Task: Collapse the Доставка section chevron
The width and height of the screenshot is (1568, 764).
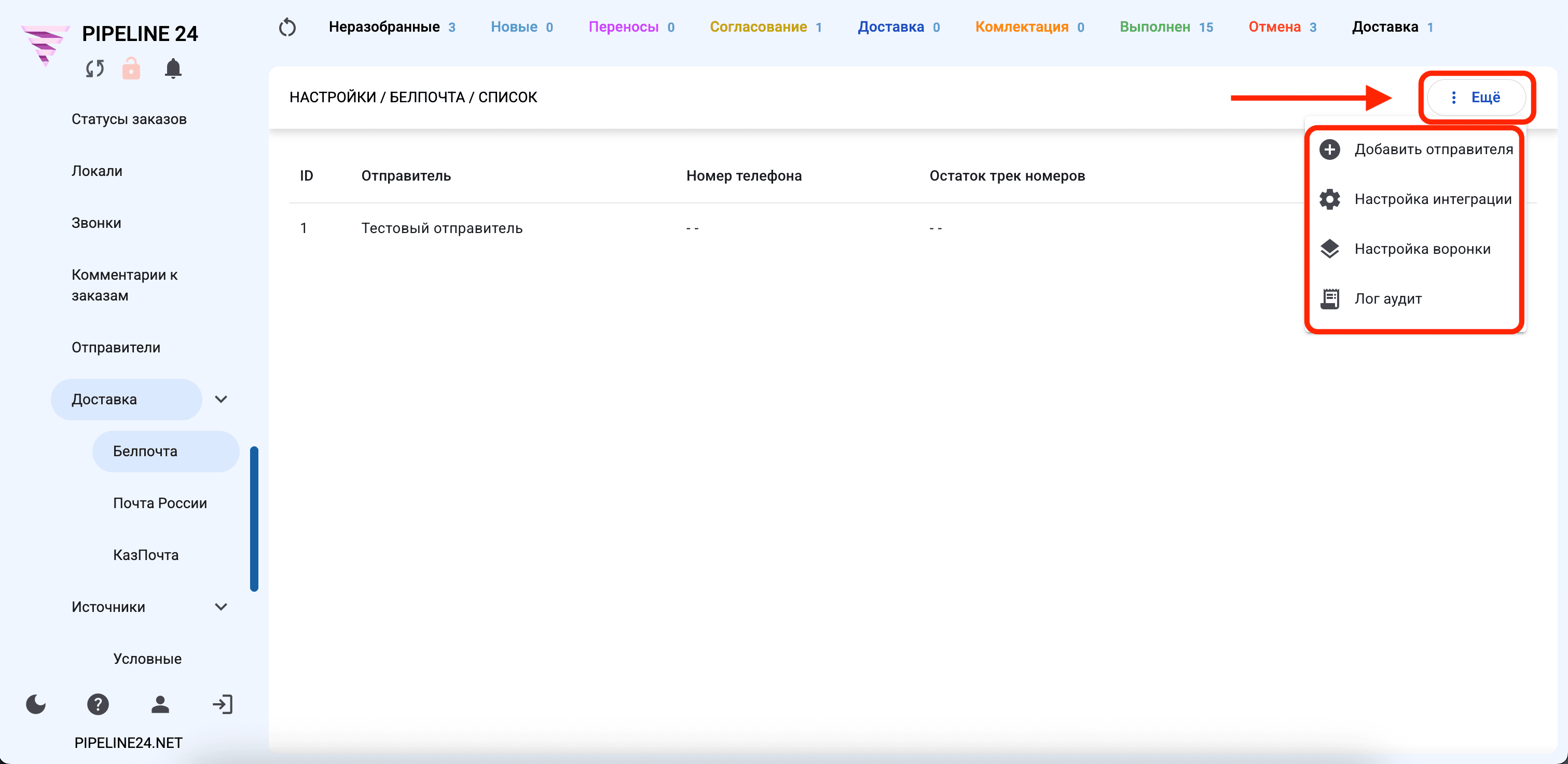Action: [221, 399]
